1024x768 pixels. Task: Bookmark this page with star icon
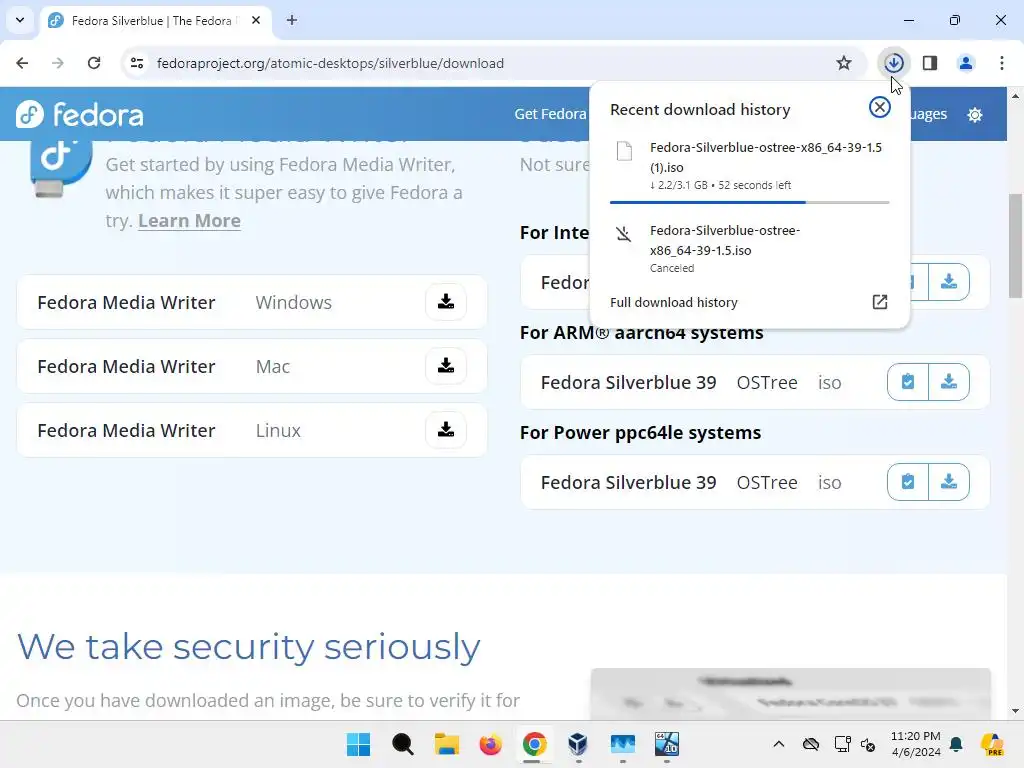point(844,63)
